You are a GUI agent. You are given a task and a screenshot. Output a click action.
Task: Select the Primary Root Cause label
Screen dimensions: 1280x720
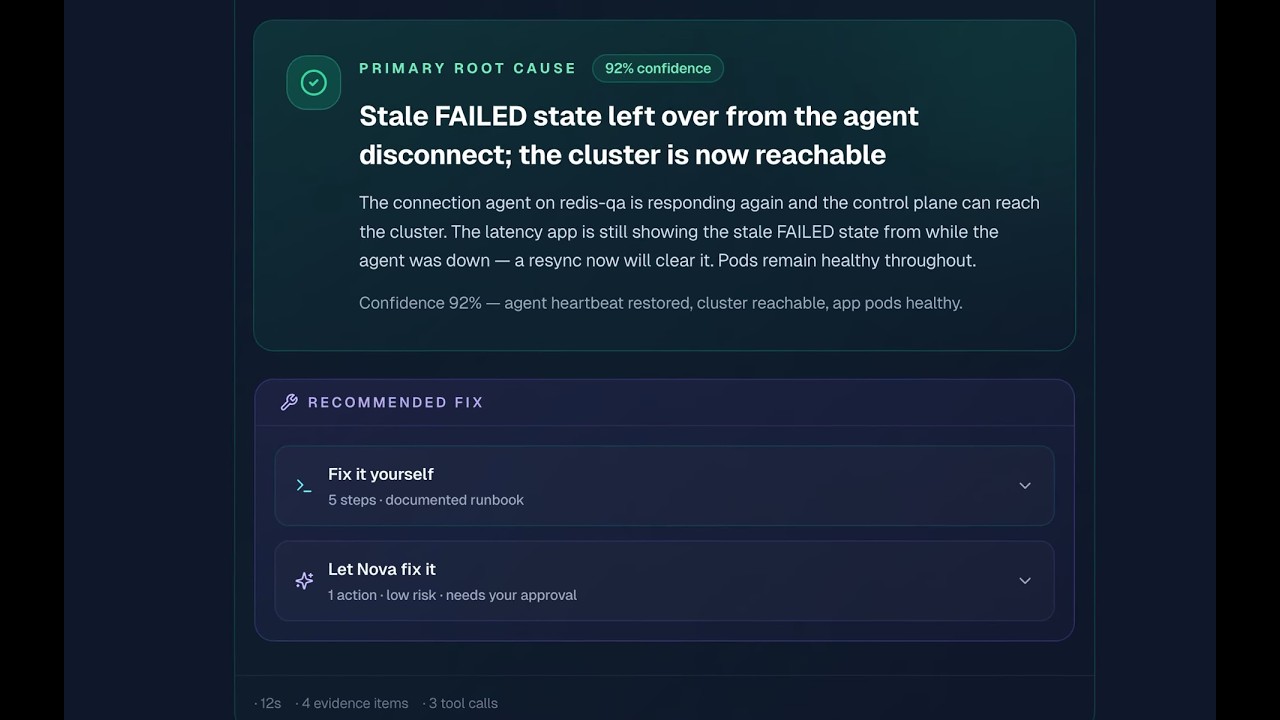467,68
